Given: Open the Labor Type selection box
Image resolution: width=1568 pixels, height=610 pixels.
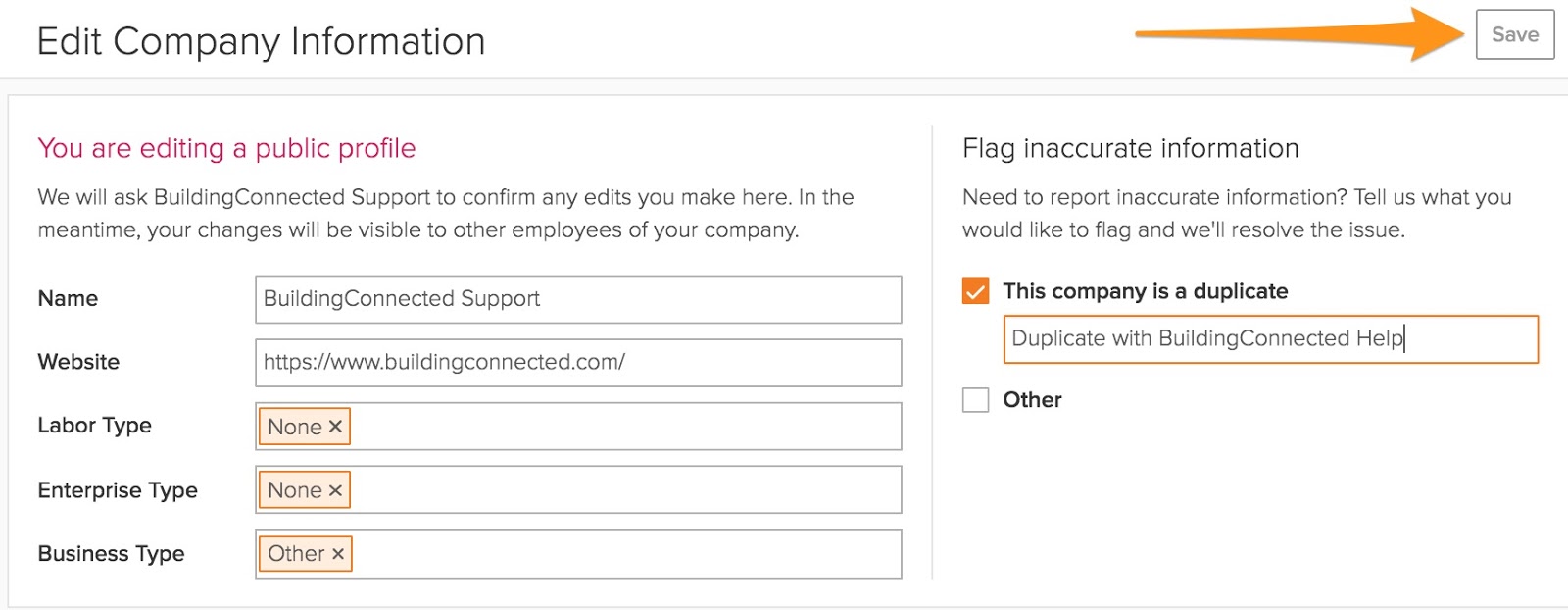Looking at the screenshot, I should tap(627, 427).
